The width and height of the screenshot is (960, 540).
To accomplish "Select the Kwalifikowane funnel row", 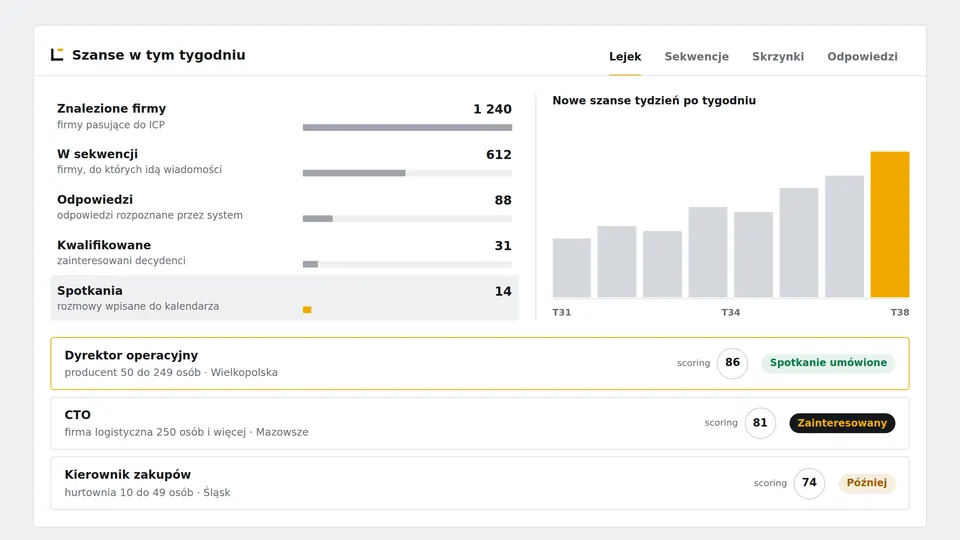I will click(x=285, y=252).
